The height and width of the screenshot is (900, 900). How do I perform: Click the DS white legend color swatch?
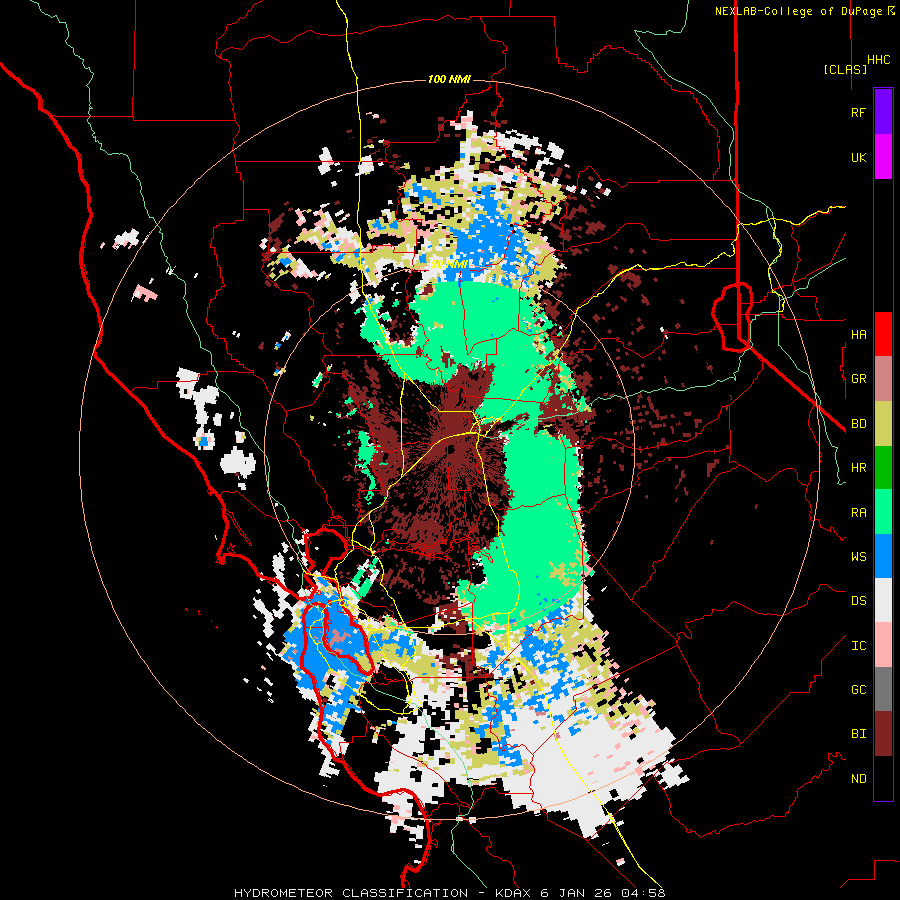coord(883,600)
